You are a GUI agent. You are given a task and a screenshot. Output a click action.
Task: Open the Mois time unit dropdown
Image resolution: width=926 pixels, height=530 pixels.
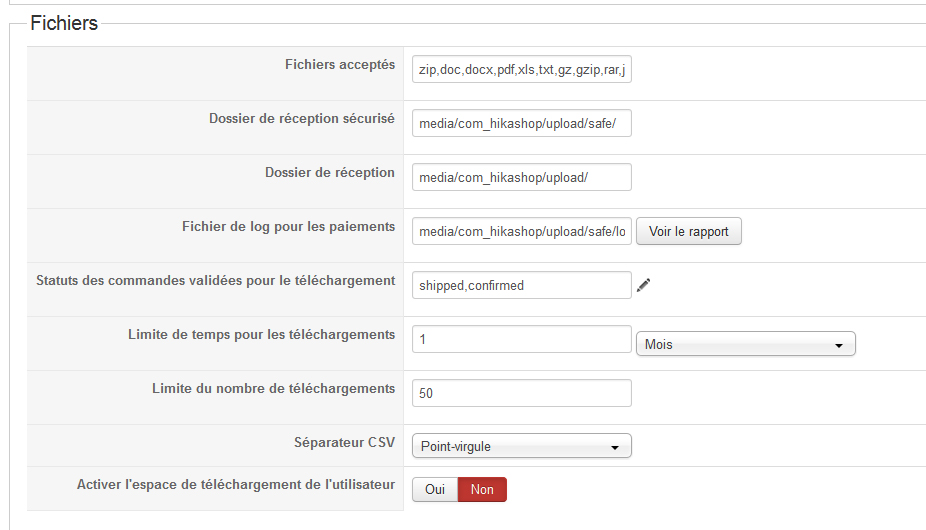click(x=745, y=344)
